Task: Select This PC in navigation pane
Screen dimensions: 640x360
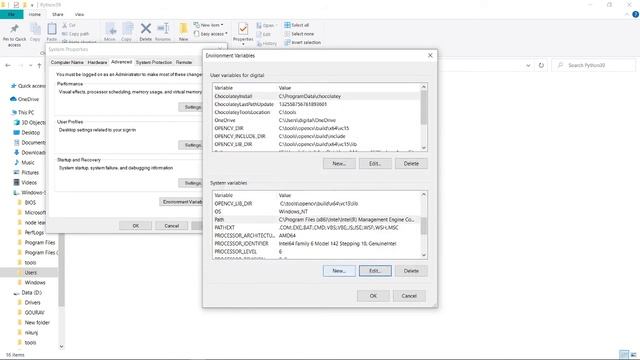Action: pos(22,112)
